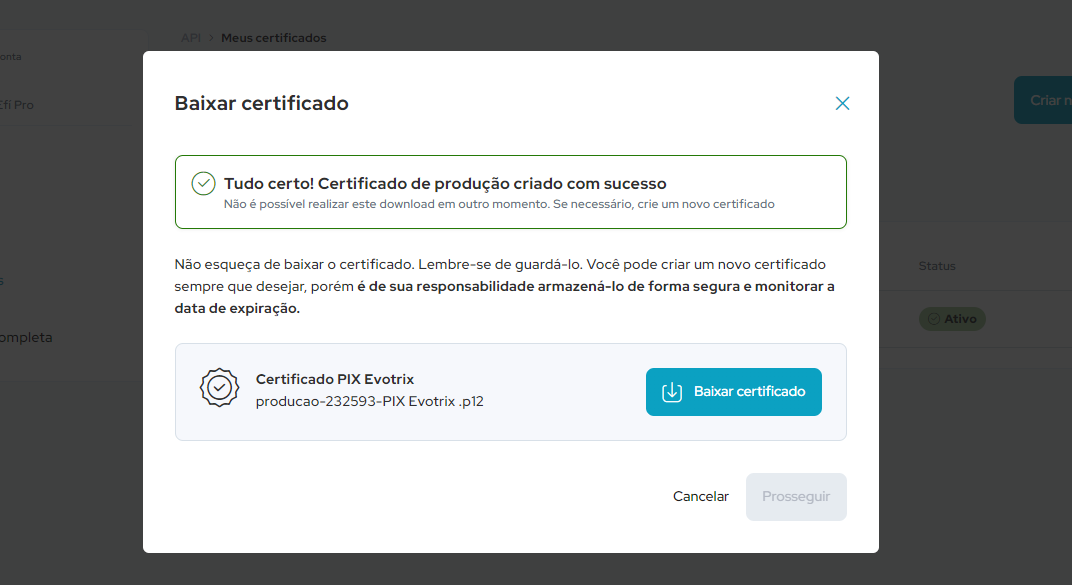Click the Baixar certificado modal title

tap(262, 103)
